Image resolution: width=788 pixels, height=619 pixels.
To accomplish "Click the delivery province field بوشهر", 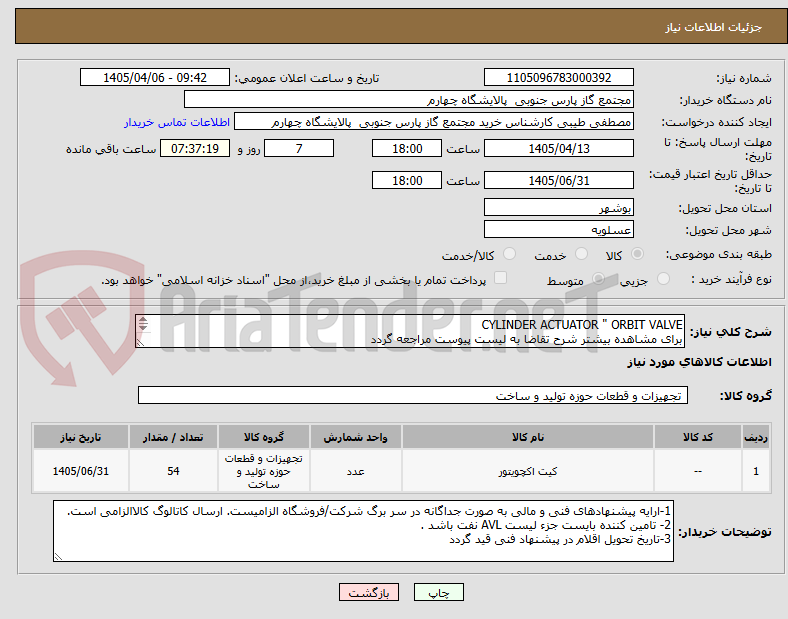I will tap(559, 207).
